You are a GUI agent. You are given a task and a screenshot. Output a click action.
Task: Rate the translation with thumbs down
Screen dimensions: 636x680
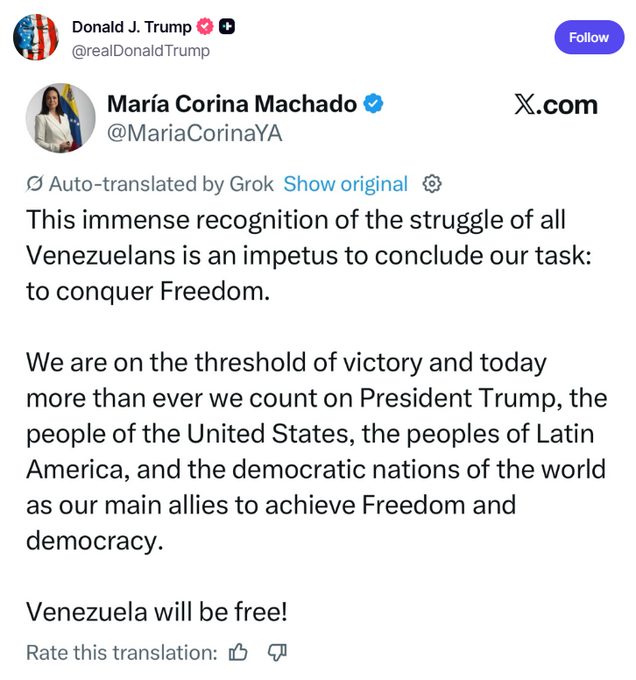coord(277,652)
